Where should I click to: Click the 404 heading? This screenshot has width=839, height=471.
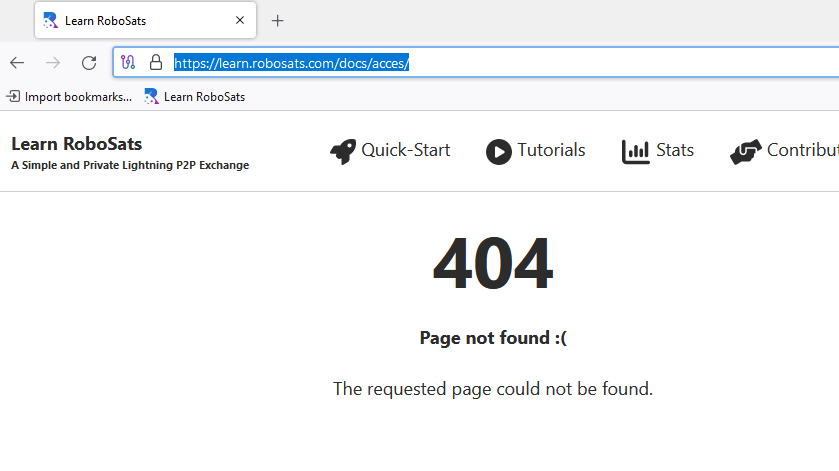(x=493, y=264)
